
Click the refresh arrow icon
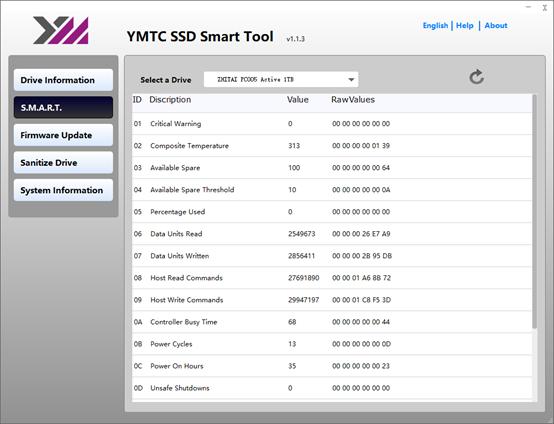pos(476,77)
